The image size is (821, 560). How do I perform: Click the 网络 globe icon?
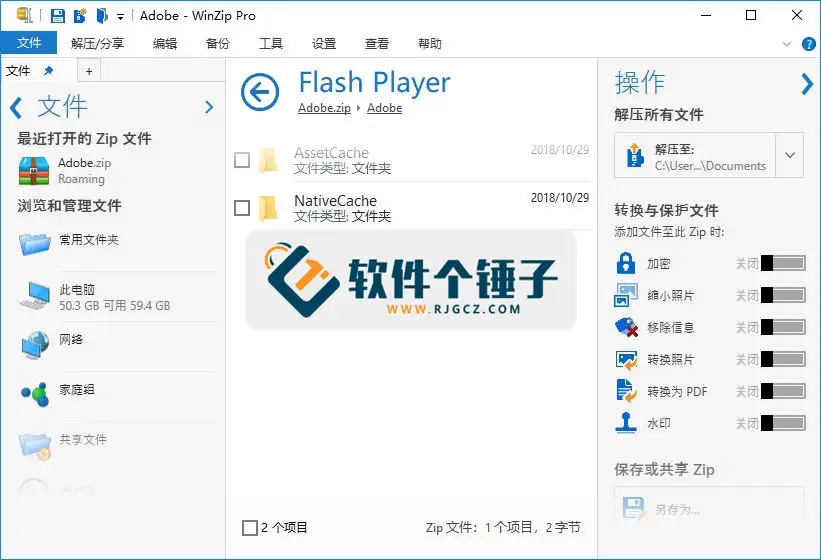click(35, 345)
